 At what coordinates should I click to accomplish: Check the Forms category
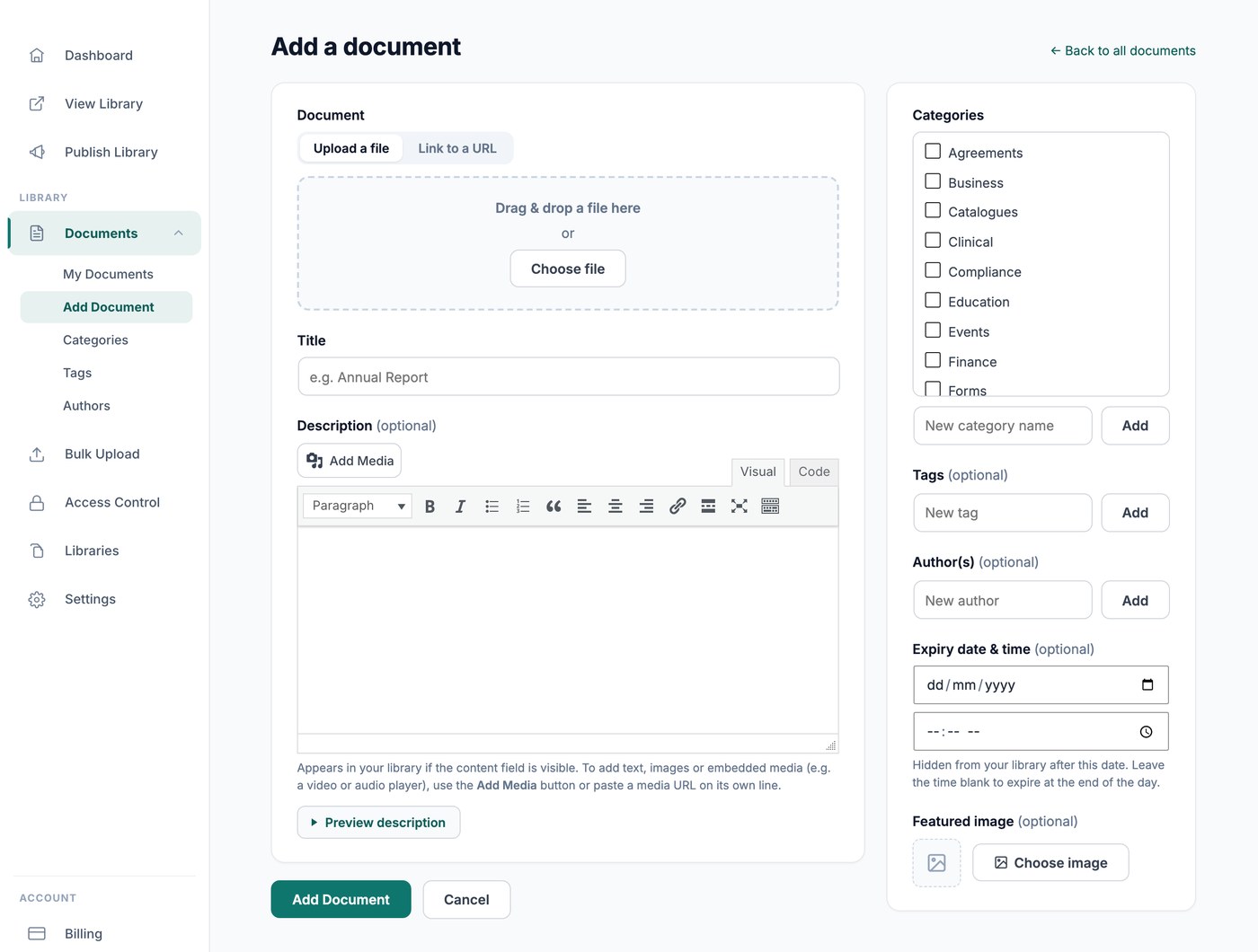933,389
